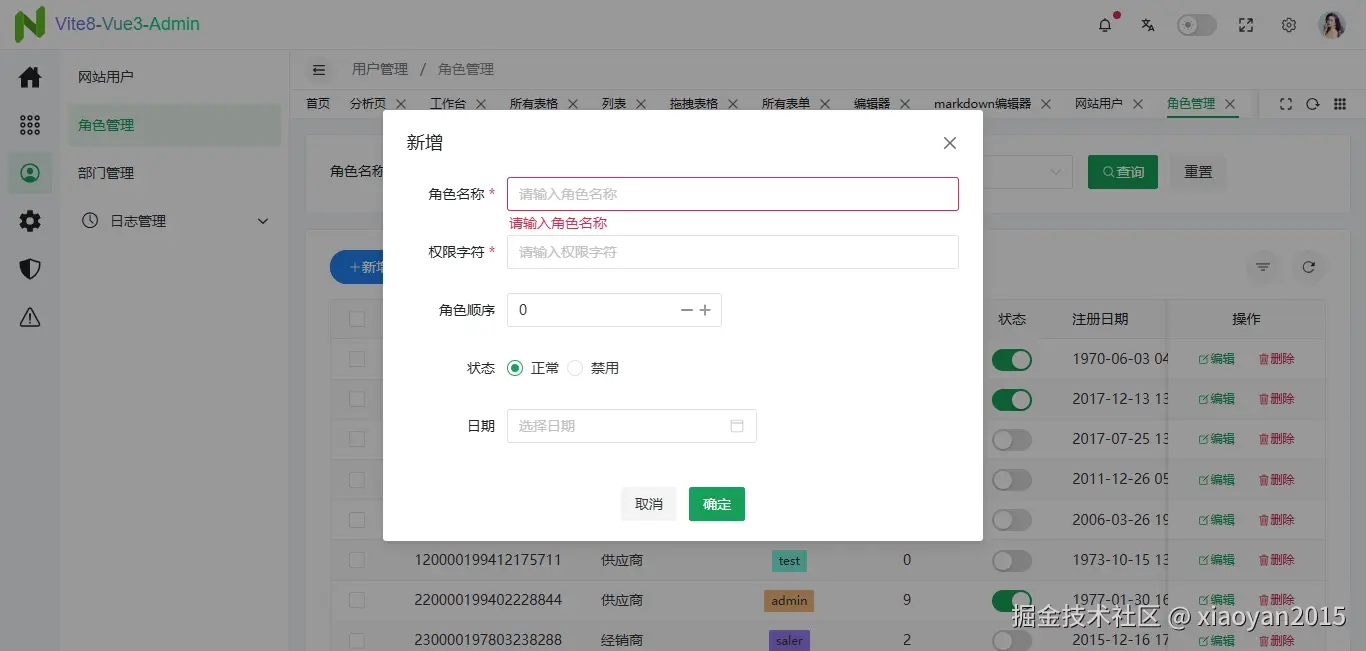Close the 新增 dialog with the X

[x=950, y=143]
